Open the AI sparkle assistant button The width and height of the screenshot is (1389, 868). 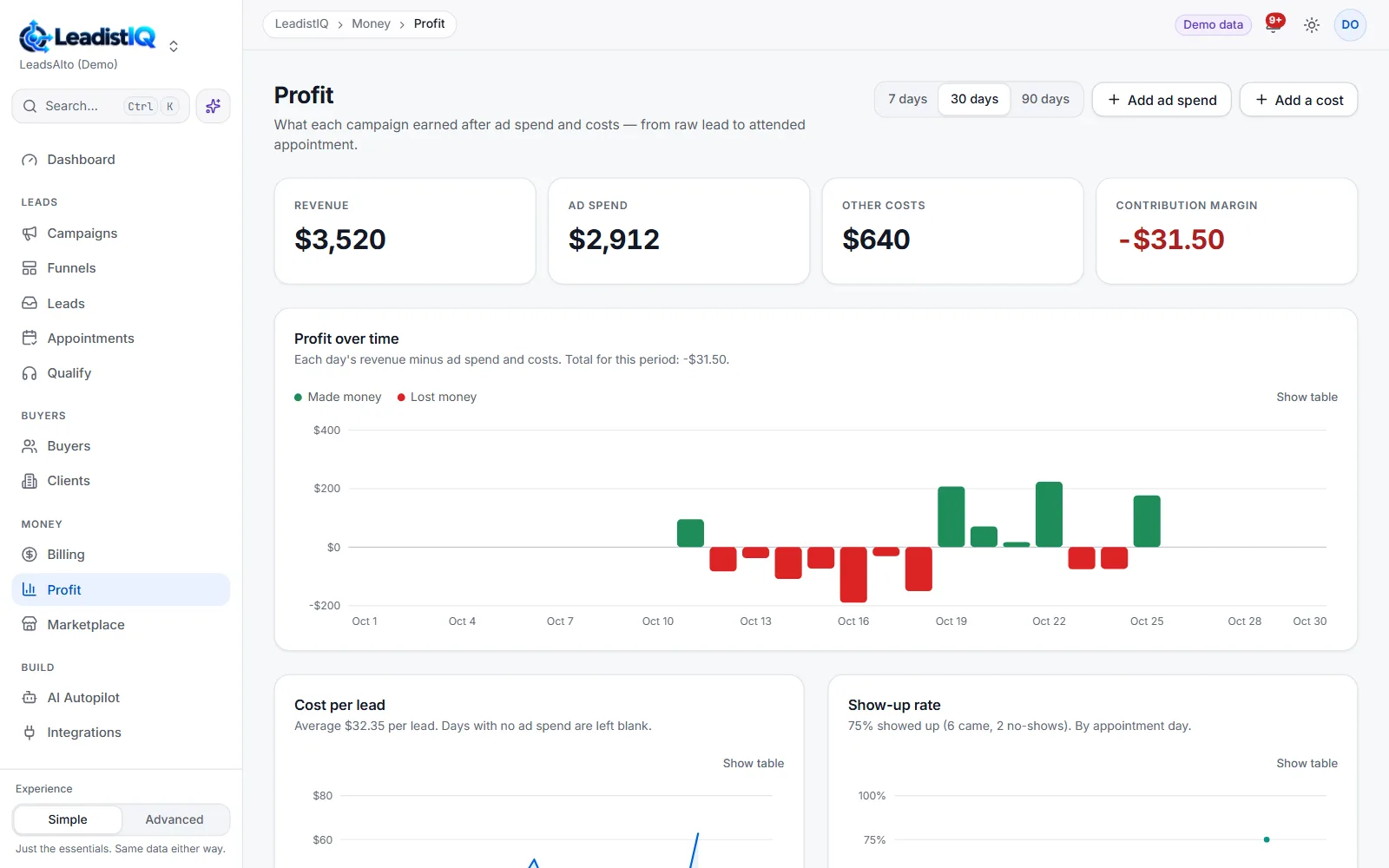pyautogui.click(x=213, y=106)
